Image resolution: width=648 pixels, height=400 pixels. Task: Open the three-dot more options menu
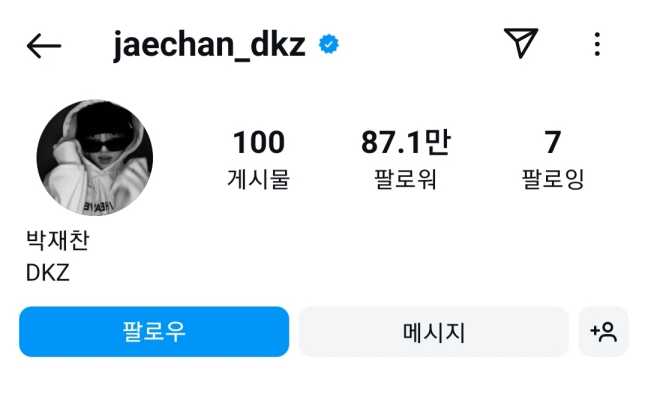point(597,44)
